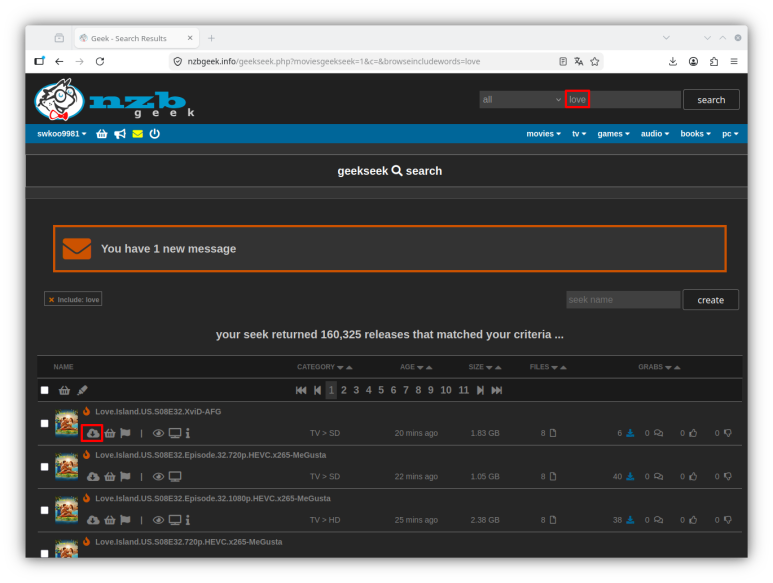Screen dimensions: 773x583
Task: Click the logout power icon
Action: 155,134
